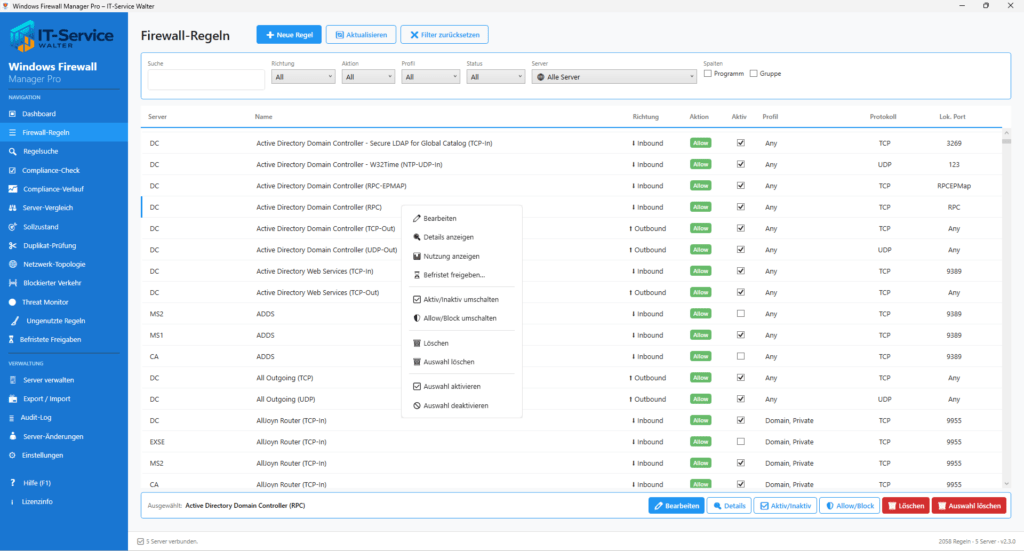Select the Server-Vergleich icon

coord(12,208)
